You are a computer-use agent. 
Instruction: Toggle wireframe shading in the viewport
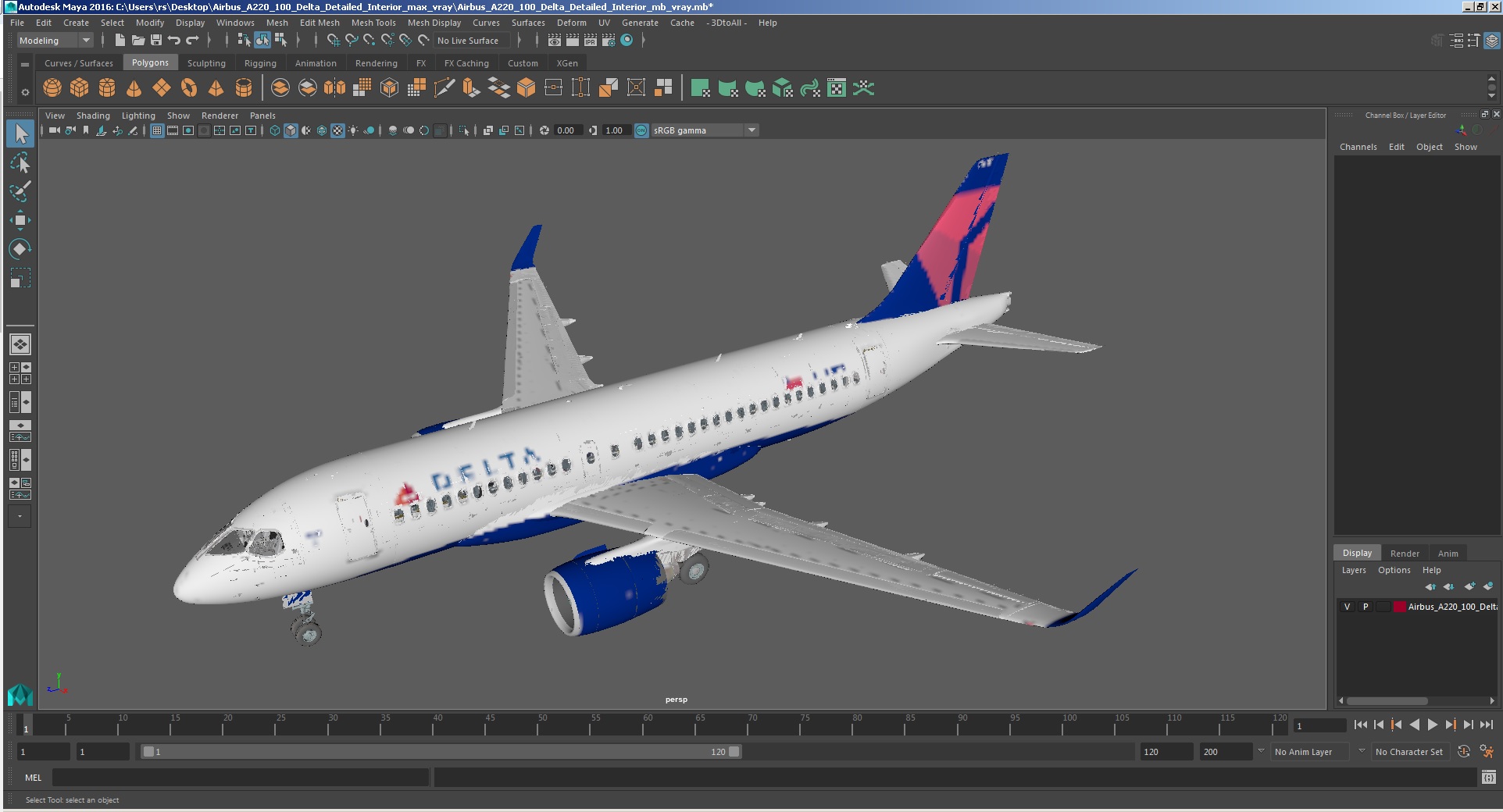tap(275, 130)
